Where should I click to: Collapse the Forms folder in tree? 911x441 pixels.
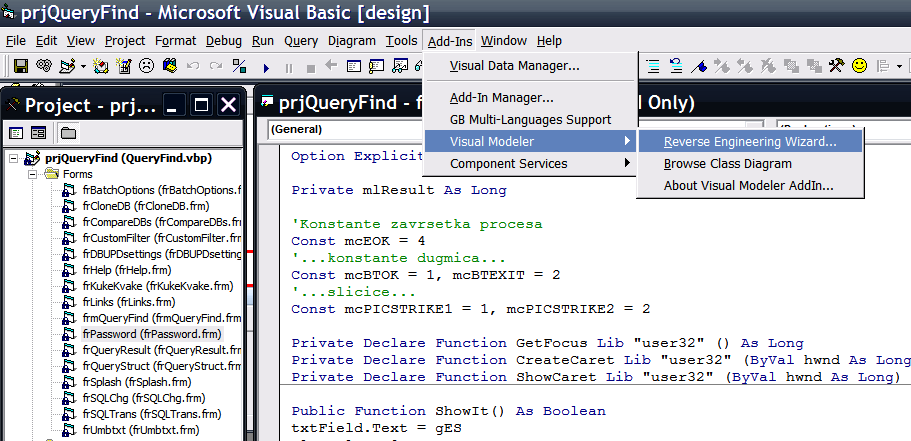point(31,174)
